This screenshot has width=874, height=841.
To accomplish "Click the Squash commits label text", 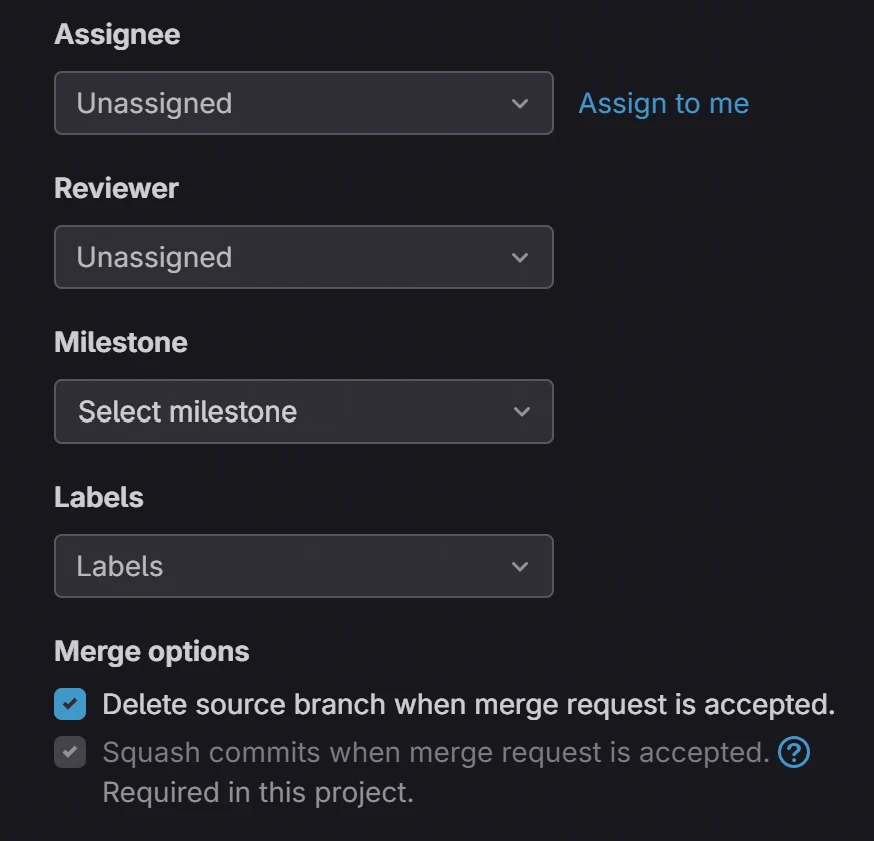I will pyautogui.click(x=435, y=752).
